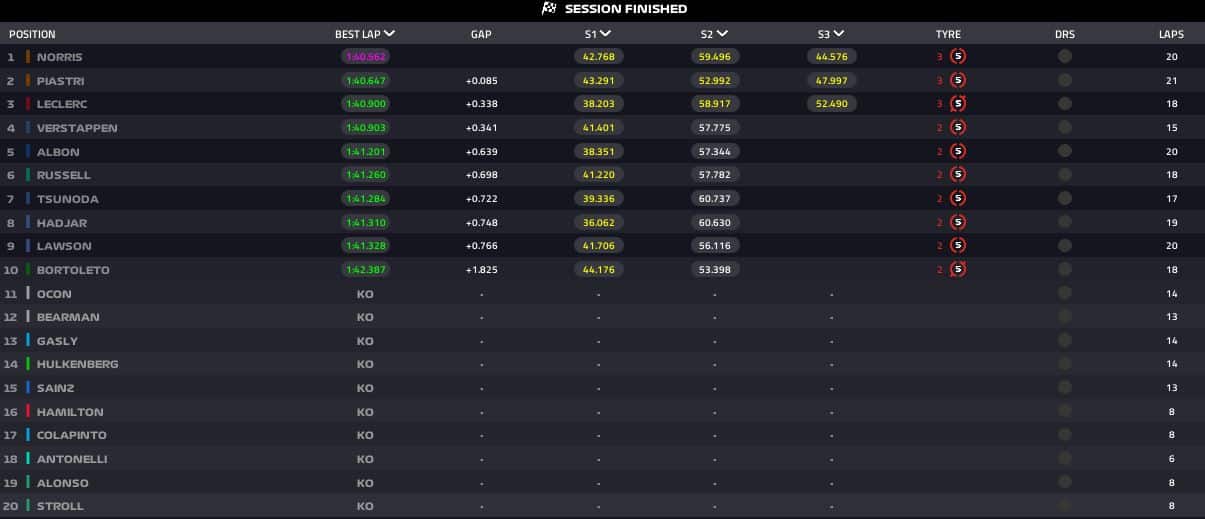Click the gap value +1.825
1205x519 pixels.
tap(481, 270)
